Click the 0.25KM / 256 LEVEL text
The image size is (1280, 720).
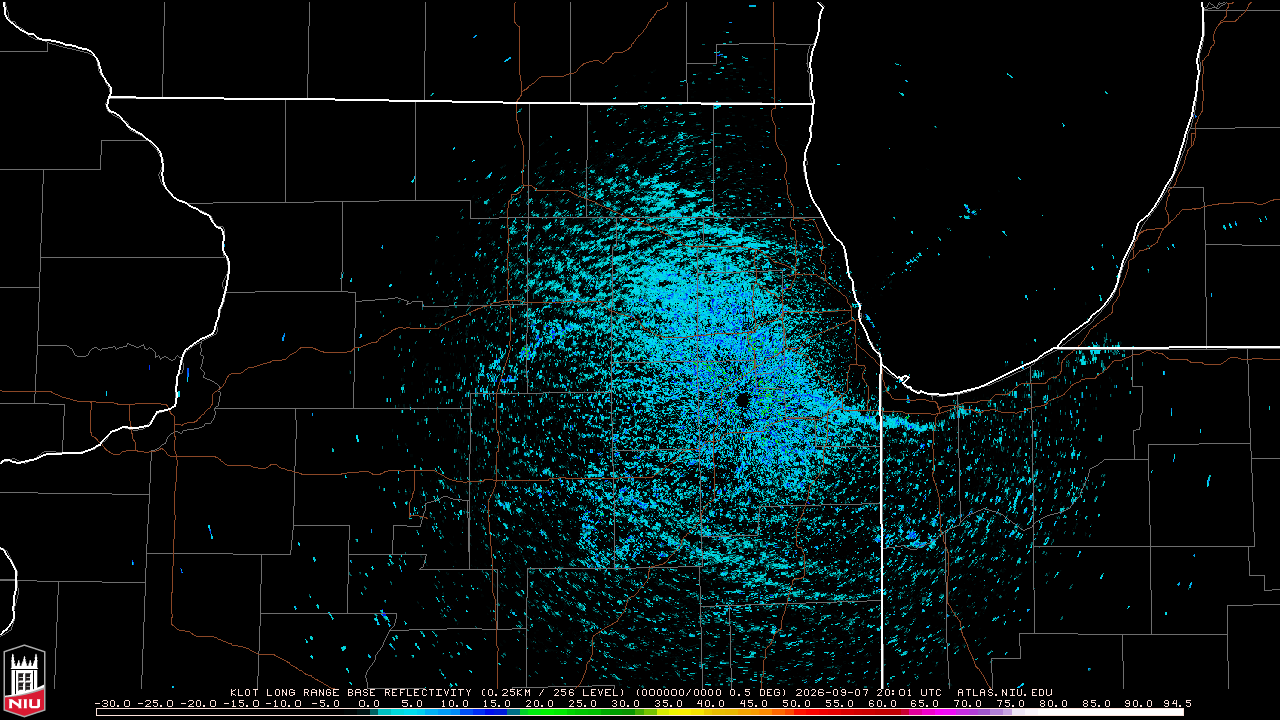click(552, 692)
